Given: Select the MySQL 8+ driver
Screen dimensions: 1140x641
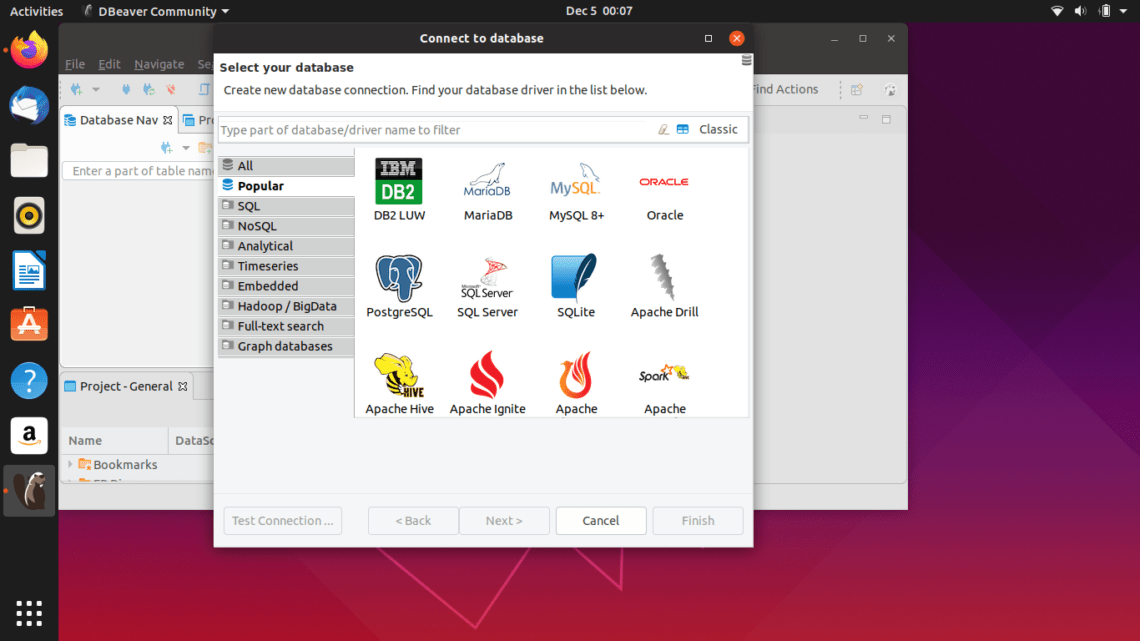Looking at the screenshot, I should pyautogui.click(x=575, y=188).
